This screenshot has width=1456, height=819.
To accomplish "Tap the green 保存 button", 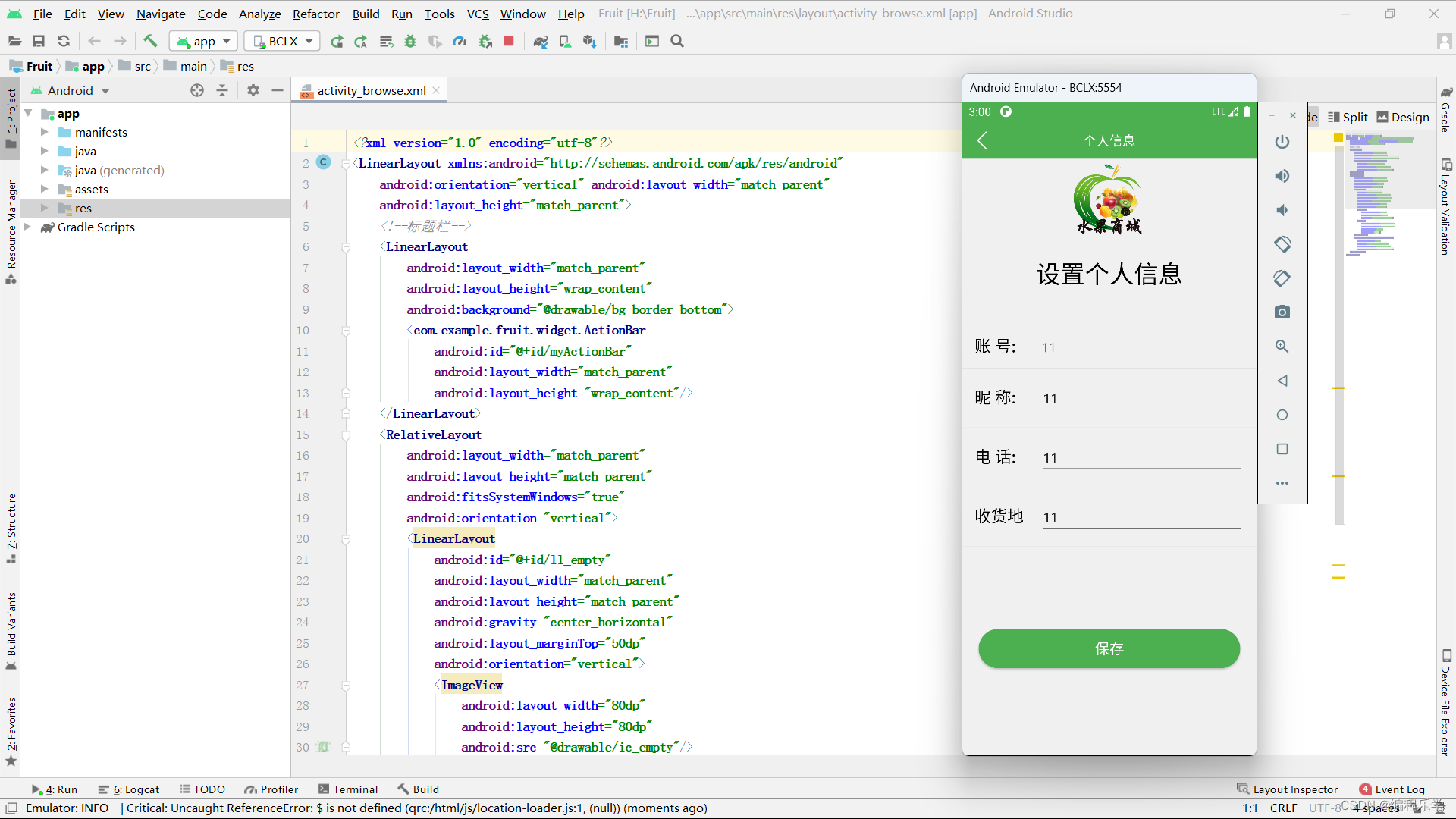I will pyautogui.click(x=1109, y=648).
